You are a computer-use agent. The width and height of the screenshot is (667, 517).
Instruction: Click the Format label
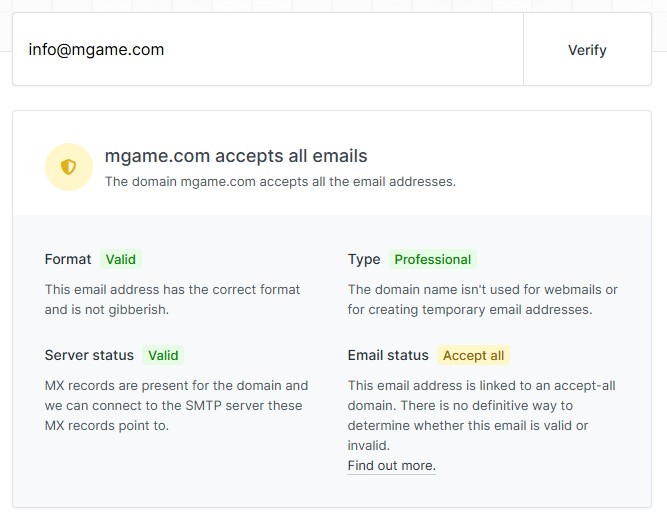pos(68,259)
